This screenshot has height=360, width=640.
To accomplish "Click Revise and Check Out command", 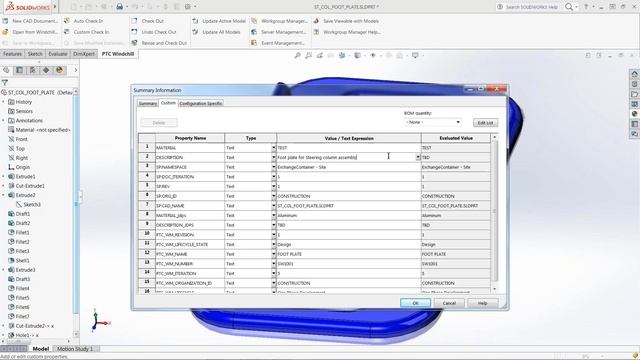I will (159, 43).
